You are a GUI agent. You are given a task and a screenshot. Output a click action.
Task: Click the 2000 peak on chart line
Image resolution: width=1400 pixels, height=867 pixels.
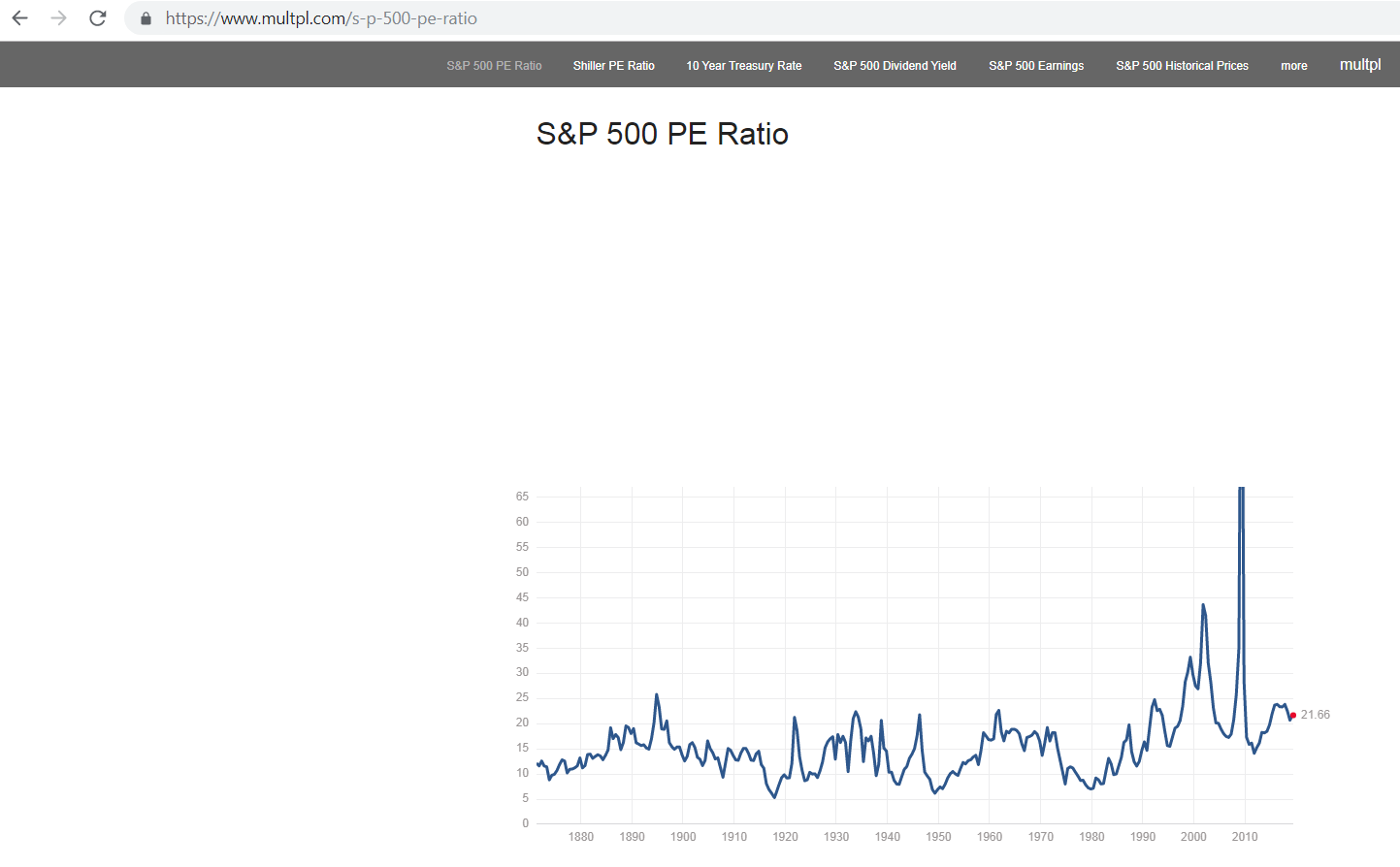click(x=1203, y=605)
